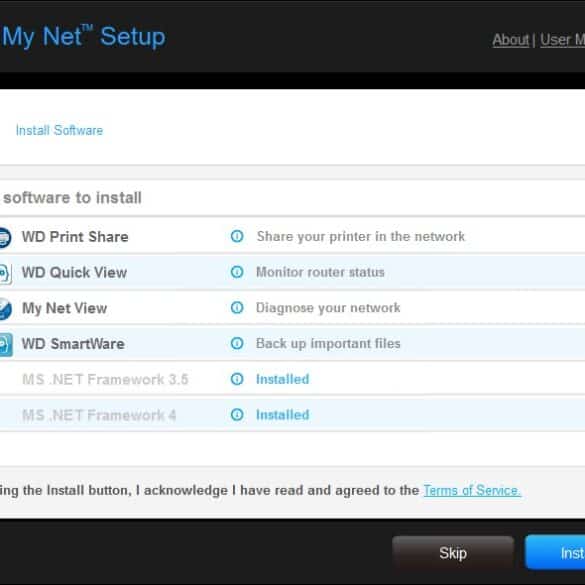Select the WD Print Share label
The height and width of the screenshot is (585, 585).
coord(75,237)
